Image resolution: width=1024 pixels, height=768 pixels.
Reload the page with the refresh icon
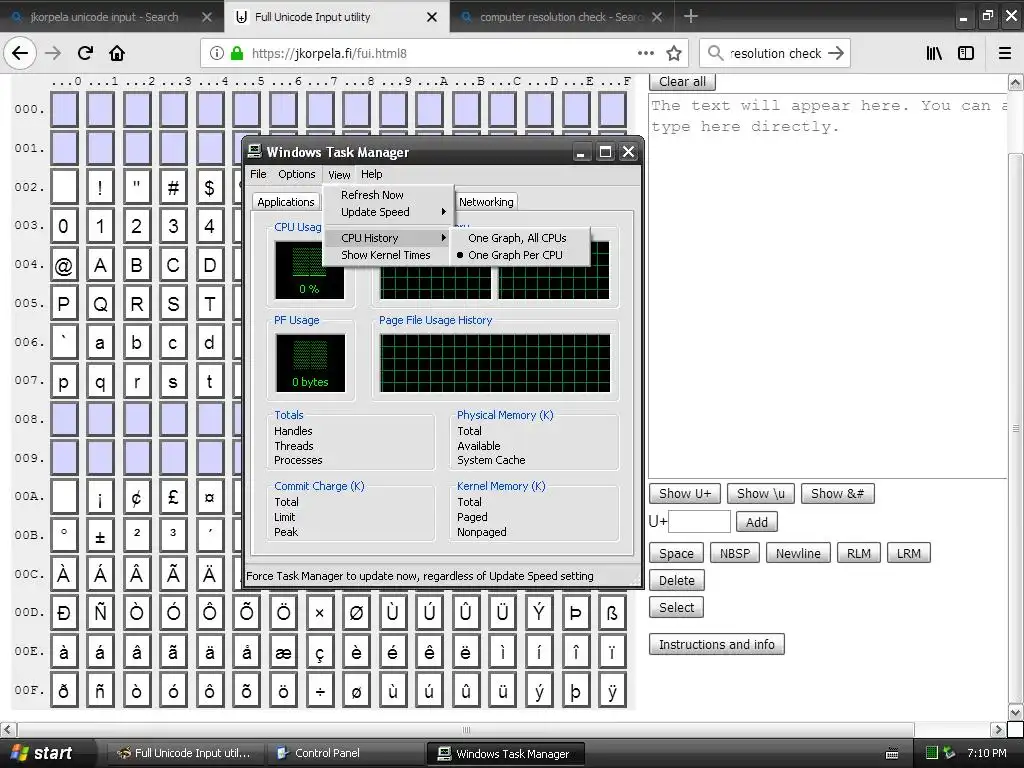point(85,53)
